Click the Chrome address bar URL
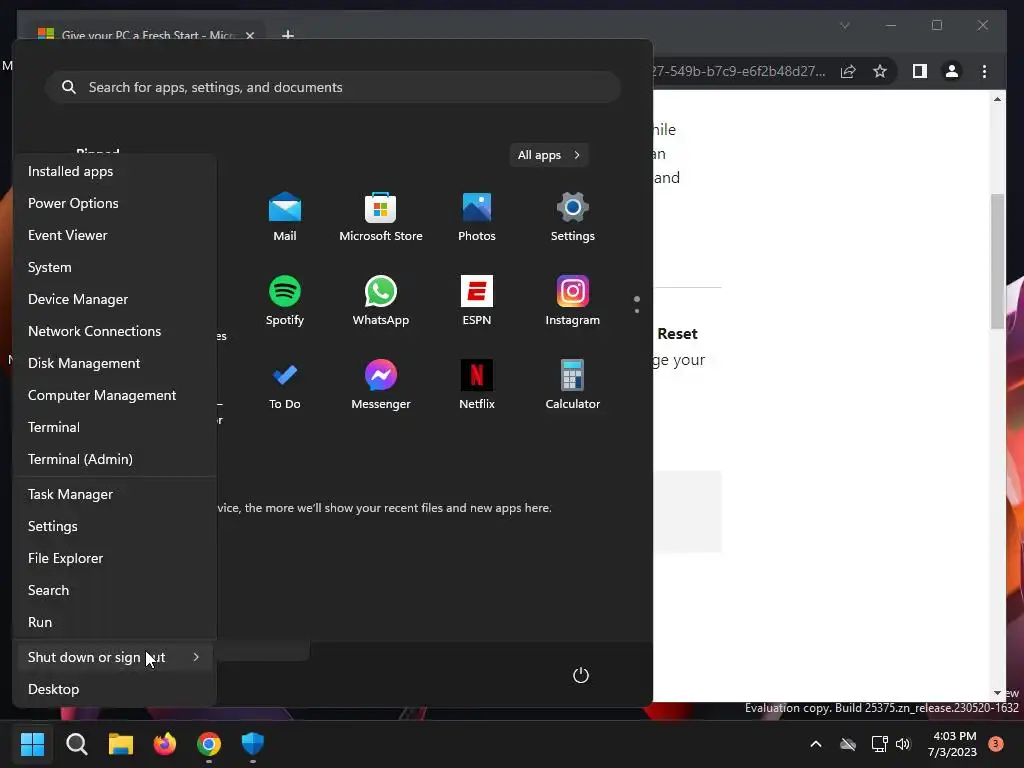 739,71
